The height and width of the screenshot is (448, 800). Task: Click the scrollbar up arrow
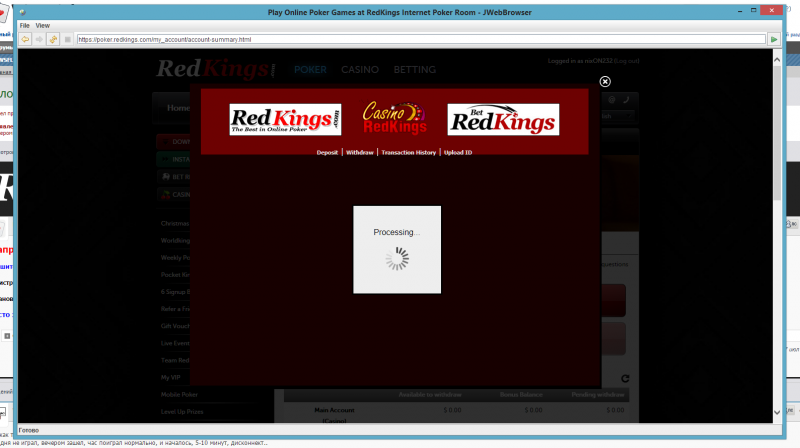(777, 60)
